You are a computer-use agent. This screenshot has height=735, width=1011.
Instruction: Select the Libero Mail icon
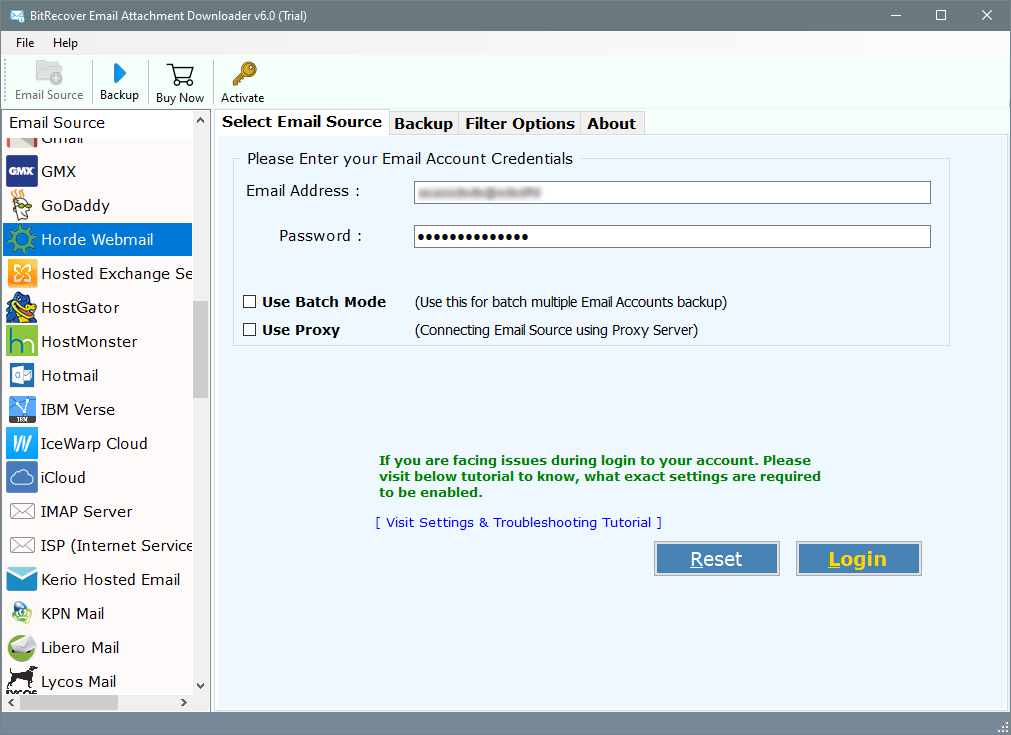pos(22,647)
